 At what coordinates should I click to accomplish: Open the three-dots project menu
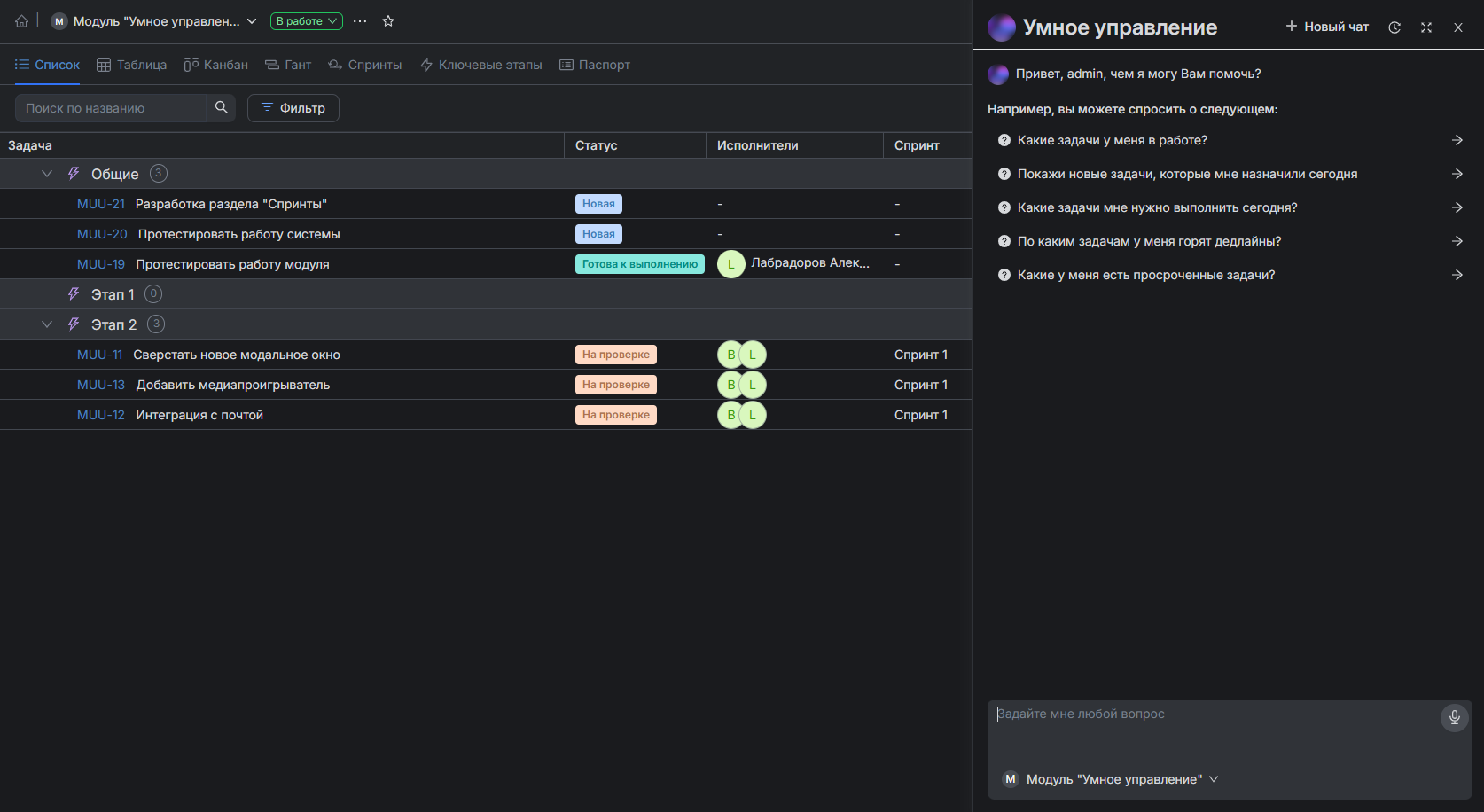coord(360,21)
